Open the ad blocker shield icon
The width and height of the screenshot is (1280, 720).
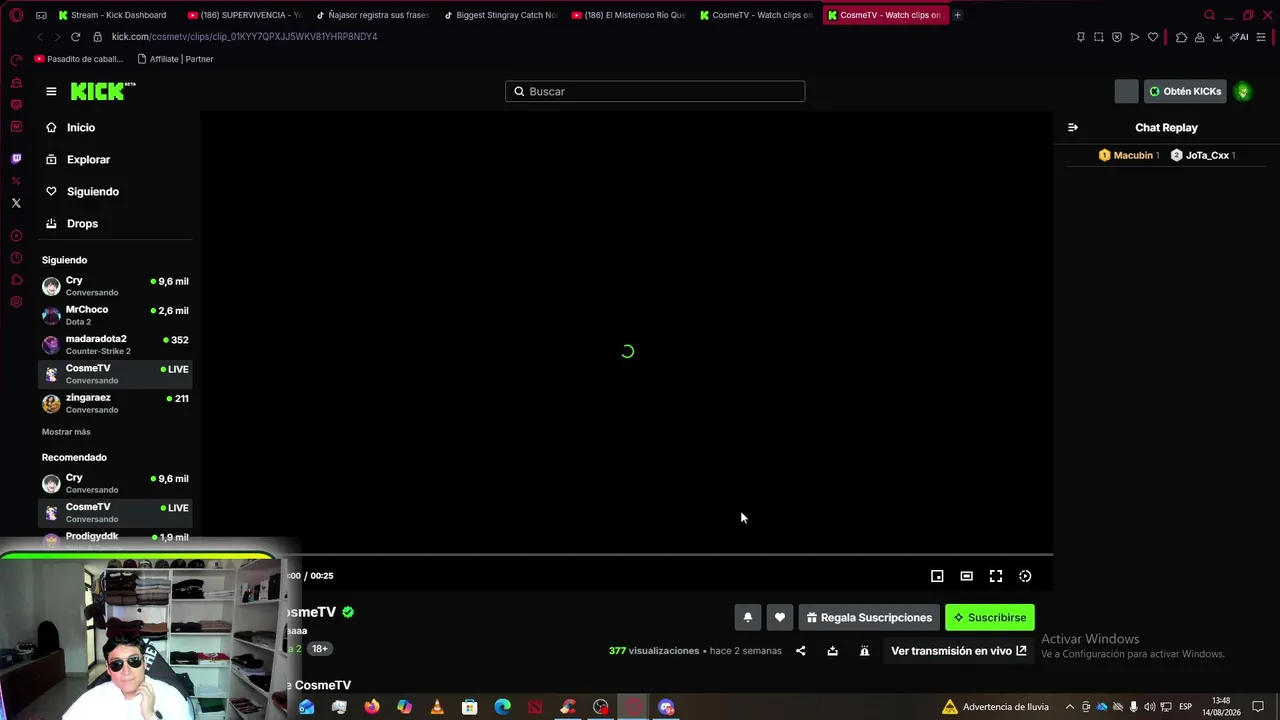pos(1117,37)
